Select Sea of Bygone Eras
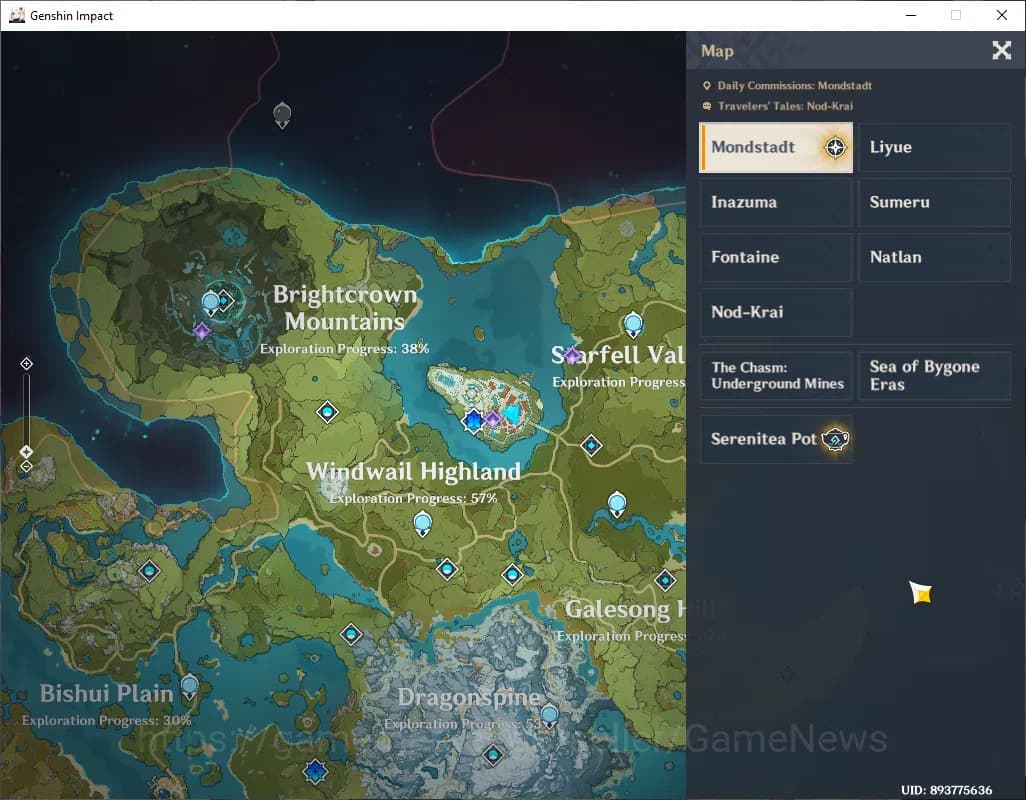This screenshot has height=800, width=1026. click(934, 376)
